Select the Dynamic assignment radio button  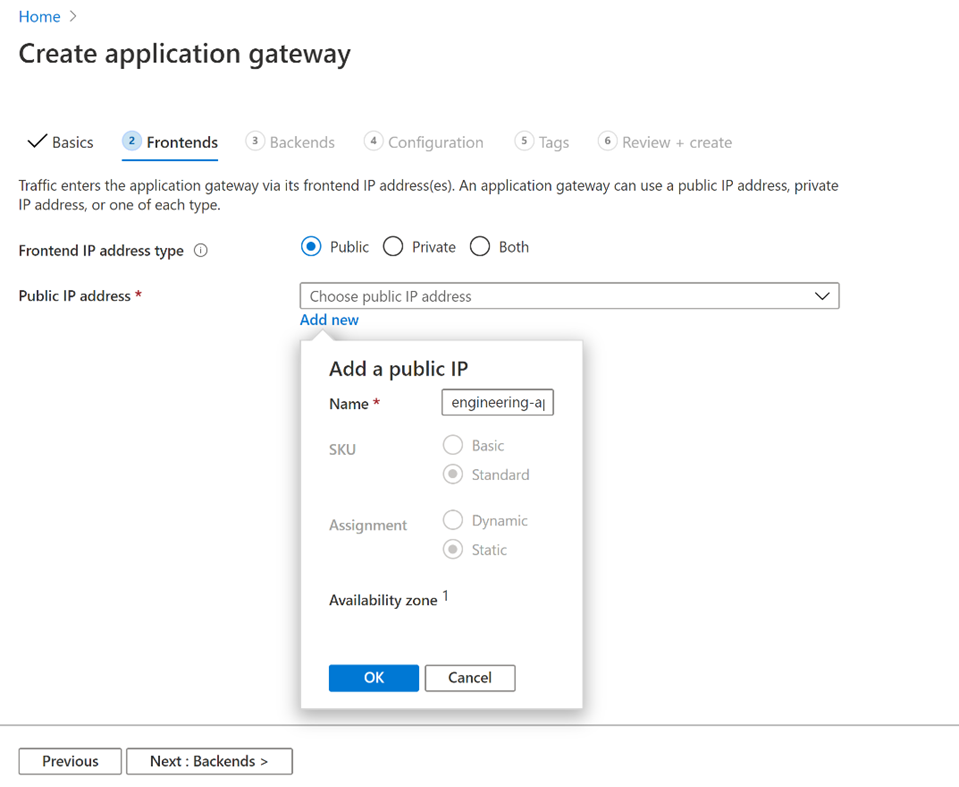pos(453,520)
